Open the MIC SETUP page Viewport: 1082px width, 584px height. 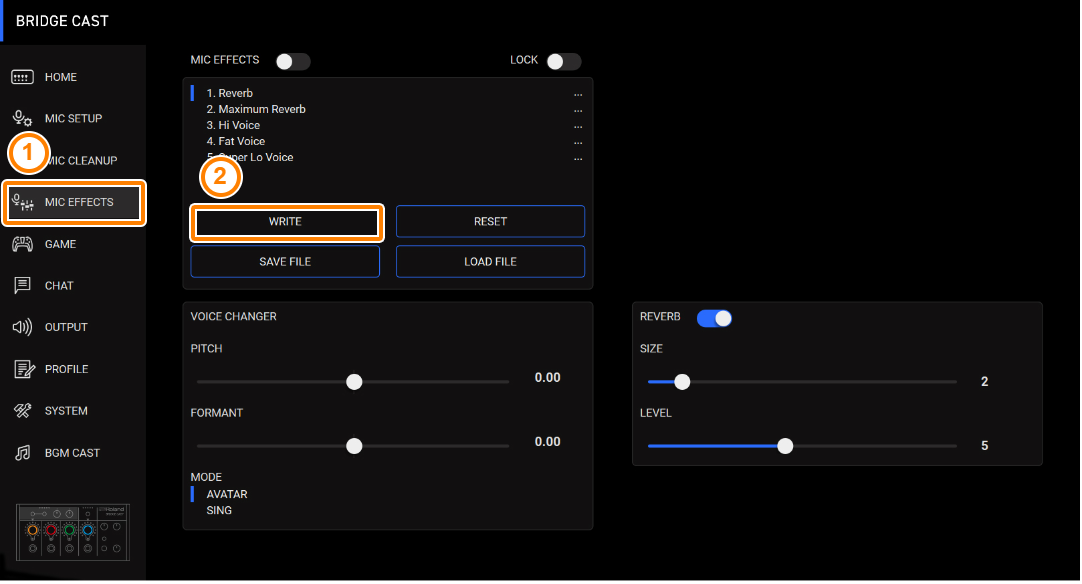(73, 119)
